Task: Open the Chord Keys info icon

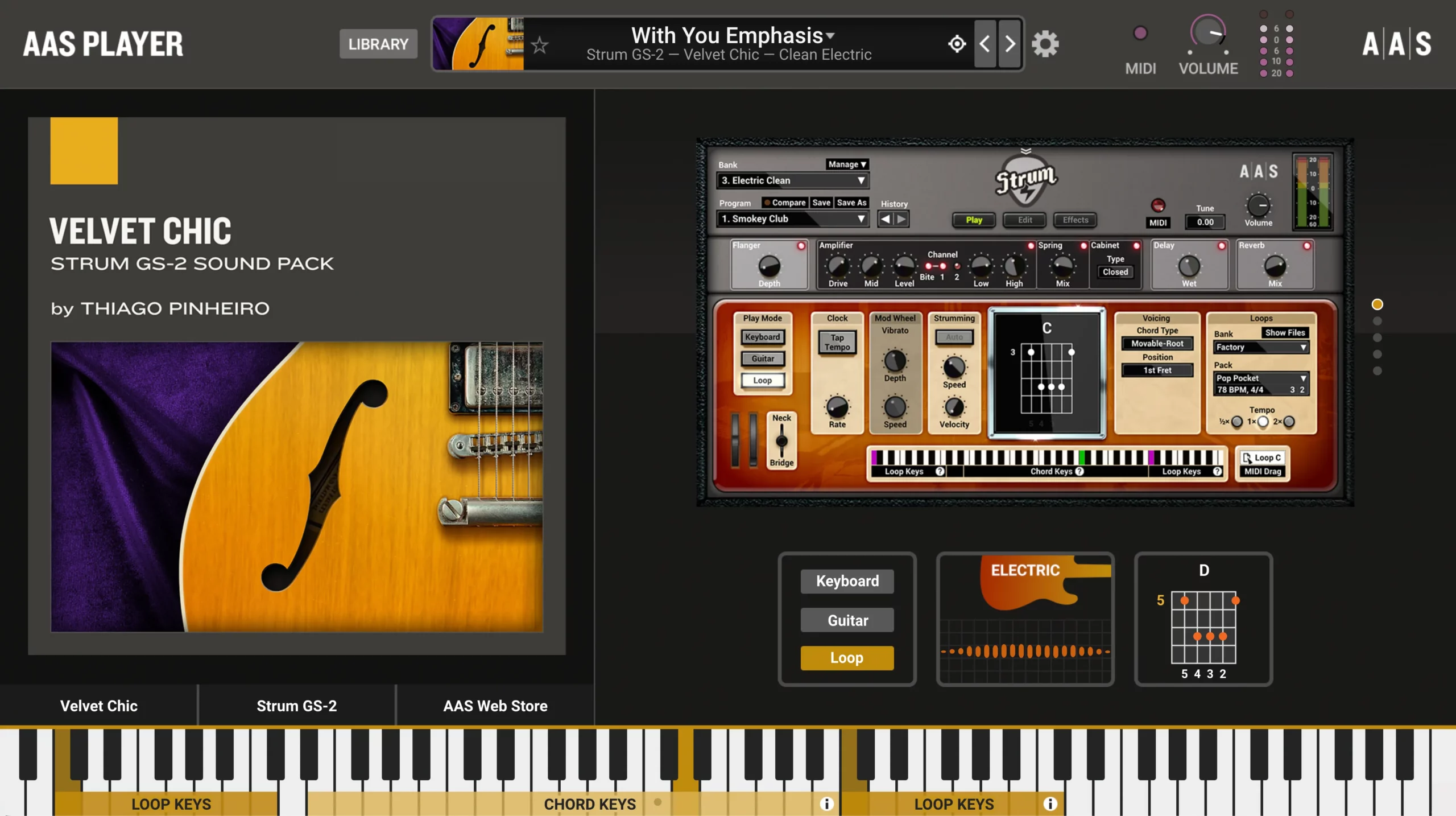Action: pos(827,803)
